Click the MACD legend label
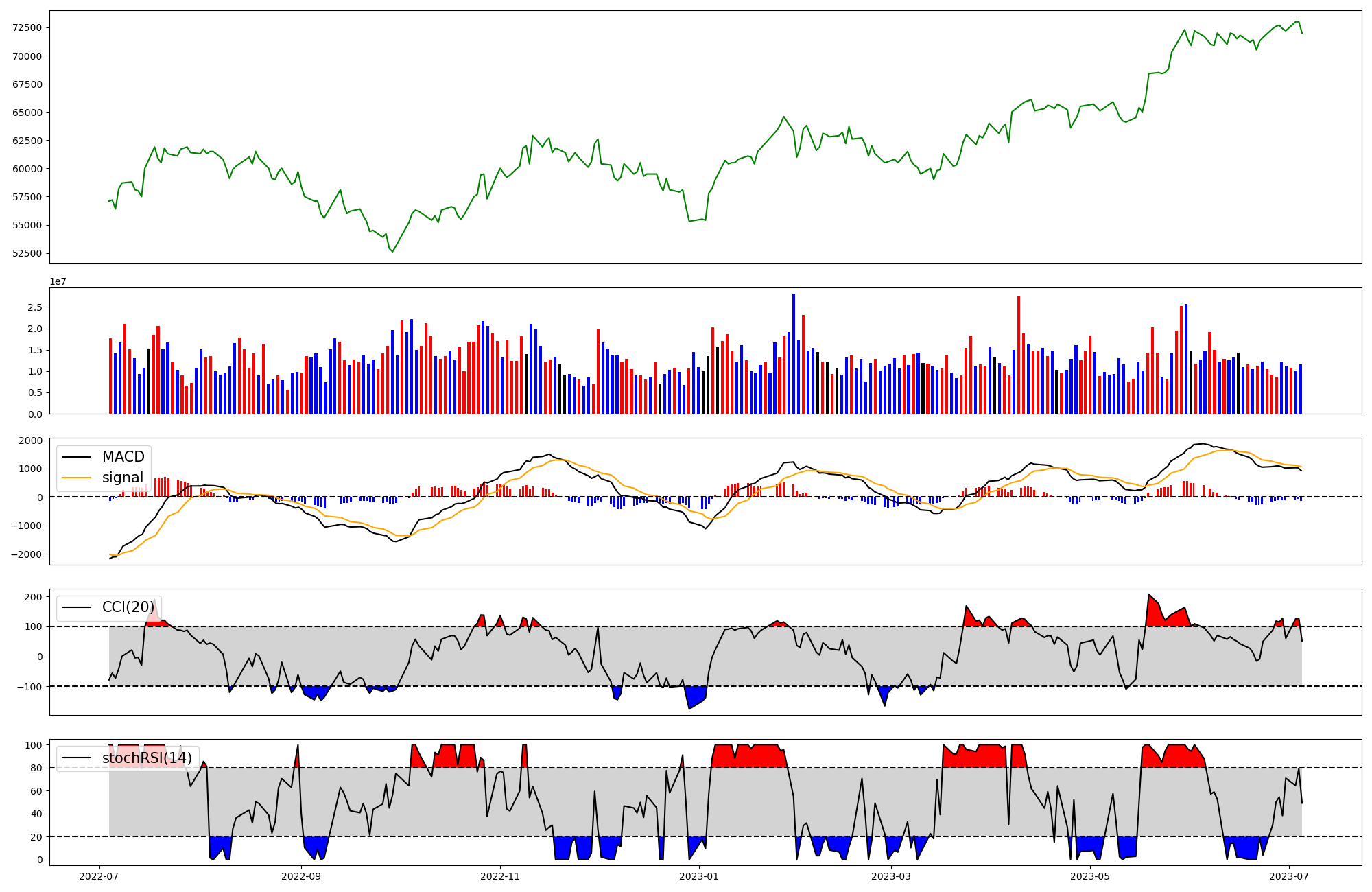Viewport: 1372px width, 892px height. pyautogui.click(x=123, y=457)
